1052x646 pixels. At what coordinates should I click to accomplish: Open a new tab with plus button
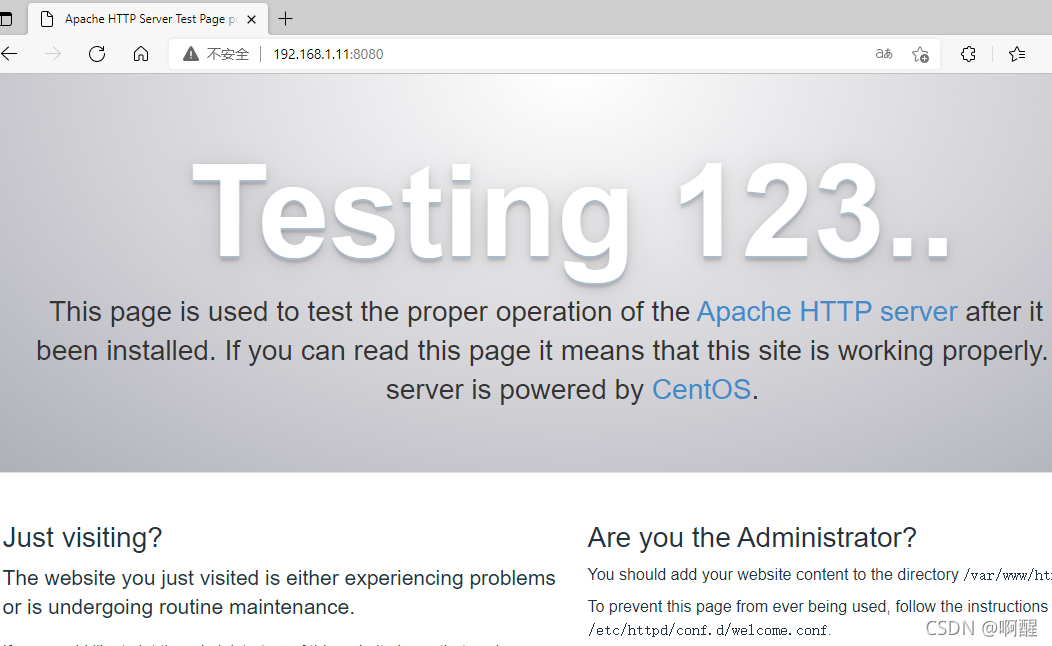click(285, 19)
